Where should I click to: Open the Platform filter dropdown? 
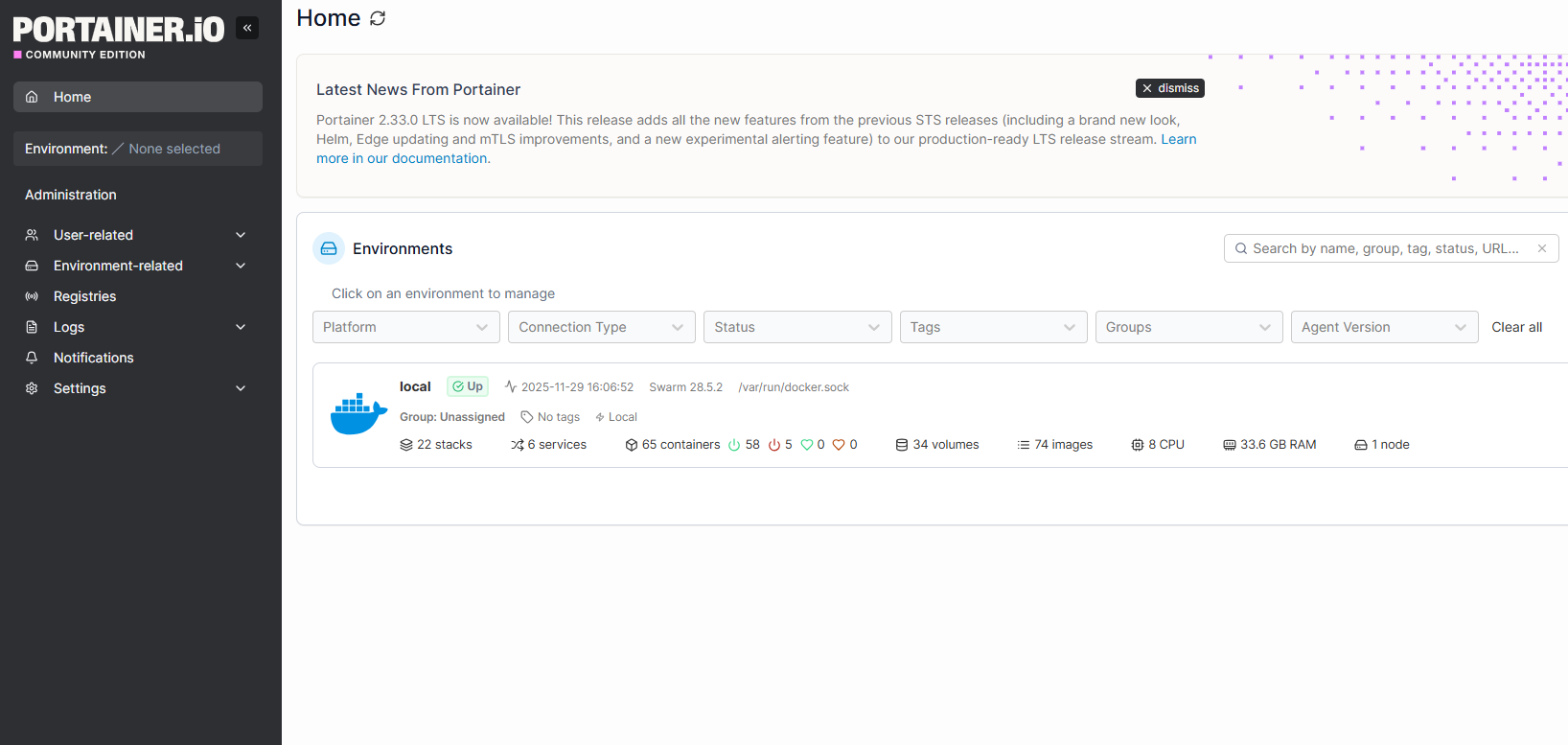coord(405,327)
